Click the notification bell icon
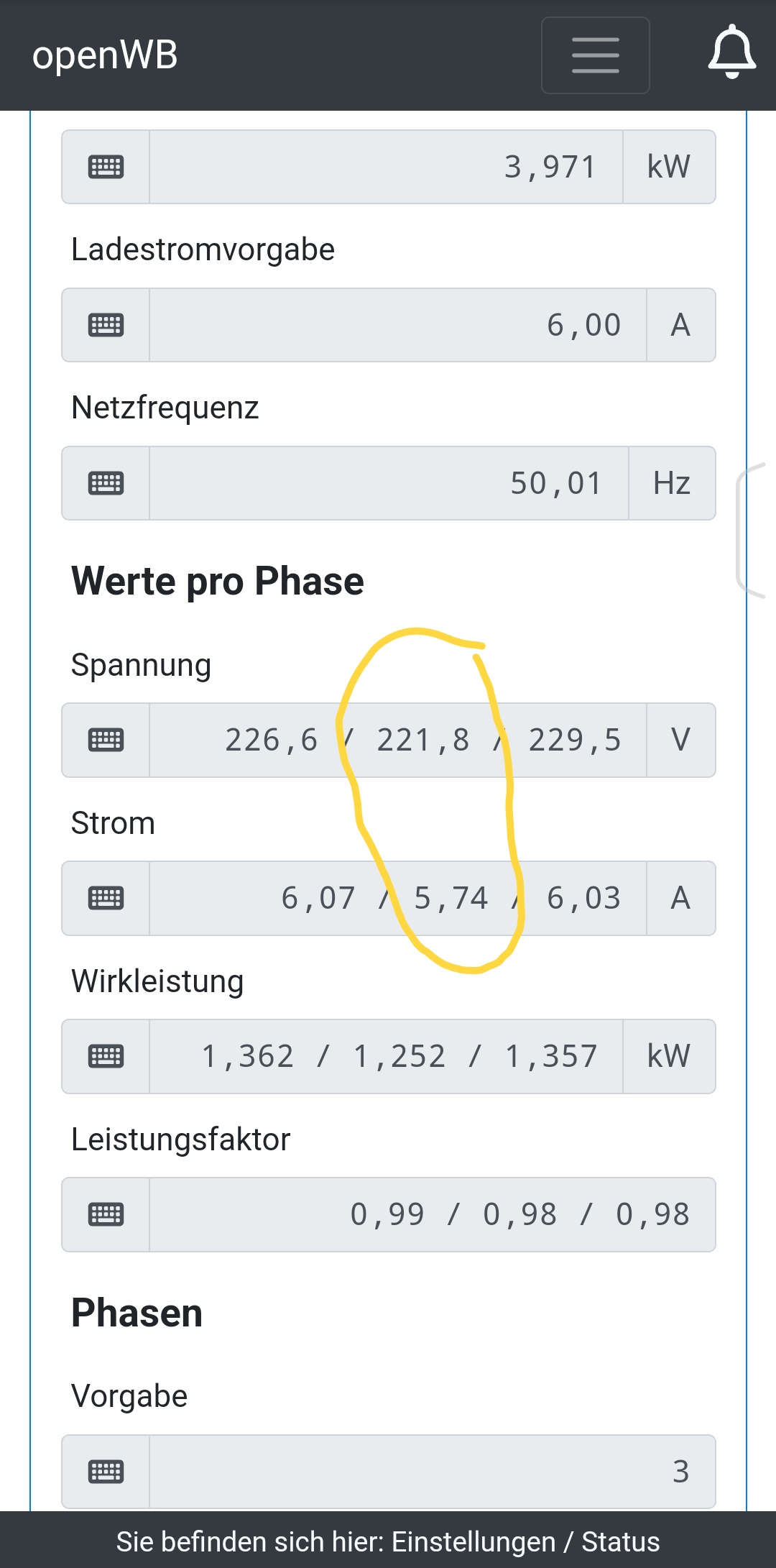 click(x=731, y=52)
